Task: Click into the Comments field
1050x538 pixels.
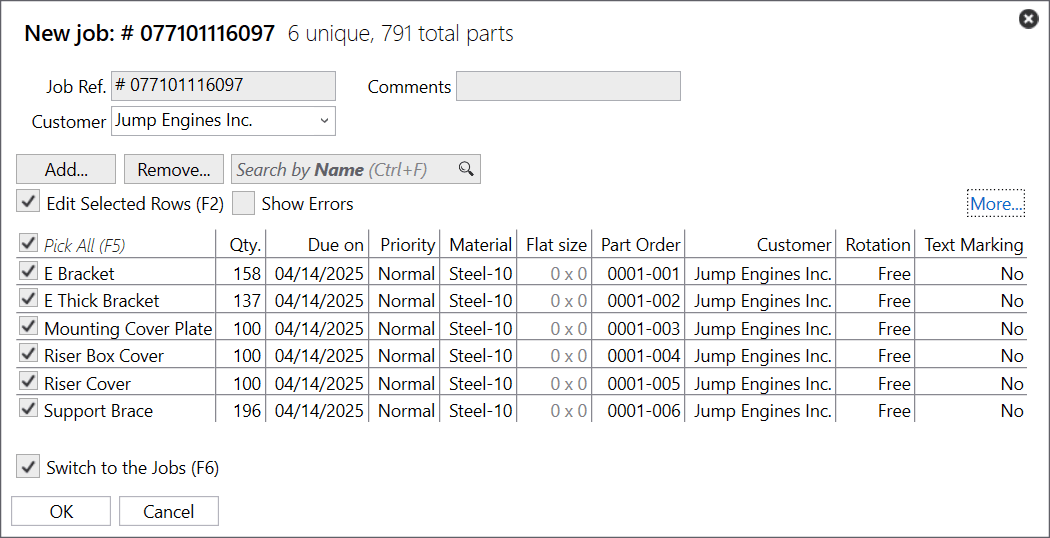Action: tap(569, 86)
